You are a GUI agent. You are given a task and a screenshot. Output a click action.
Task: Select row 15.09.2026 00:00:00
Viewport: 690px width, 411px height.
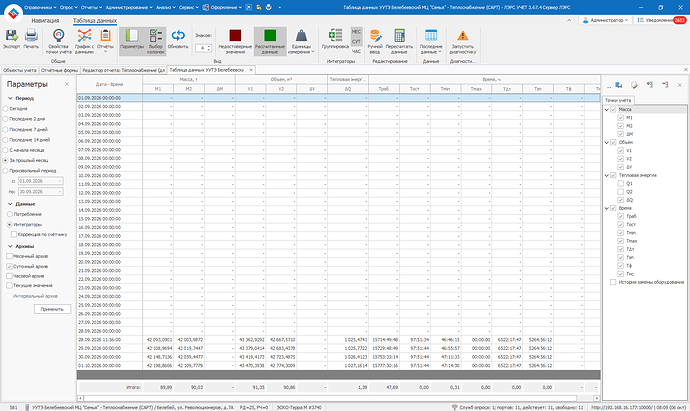pos(338,219)
